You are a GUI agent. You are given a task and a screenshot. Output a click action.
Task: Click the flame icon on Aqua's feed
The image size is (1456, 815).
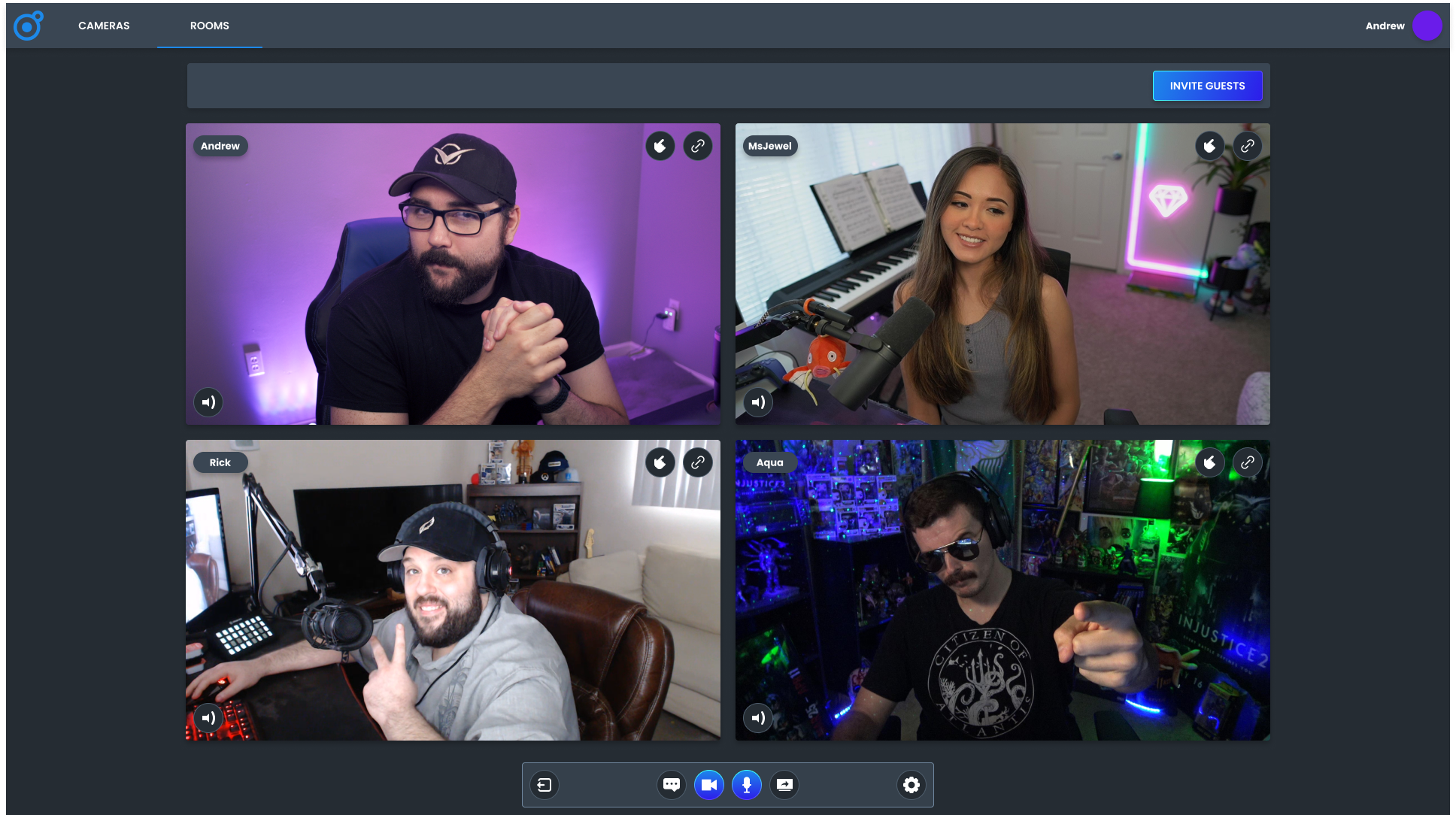pos(1210,462)
